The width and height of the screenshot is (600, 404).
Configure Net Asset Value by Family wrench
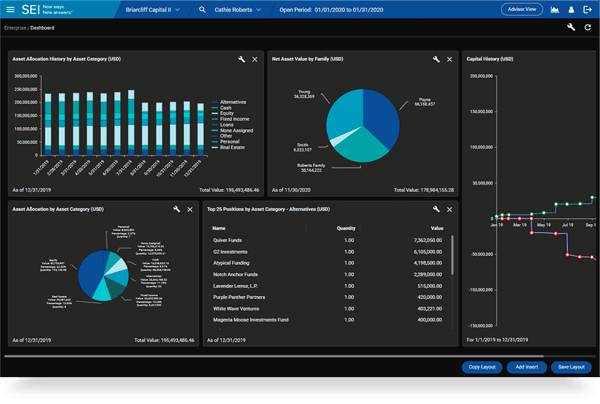point(436,59)
